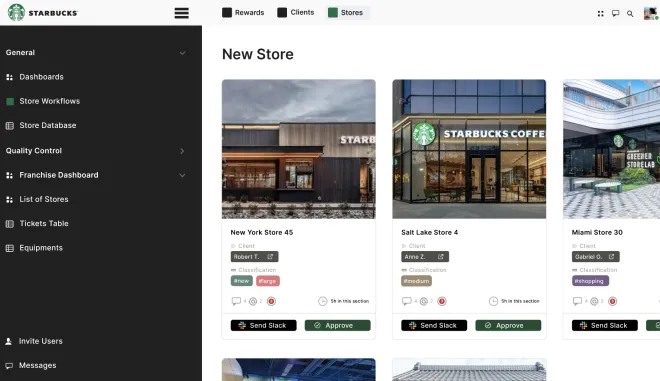Open Salt Lake Store 4 photo thumbnail

(x=469, y=149)
